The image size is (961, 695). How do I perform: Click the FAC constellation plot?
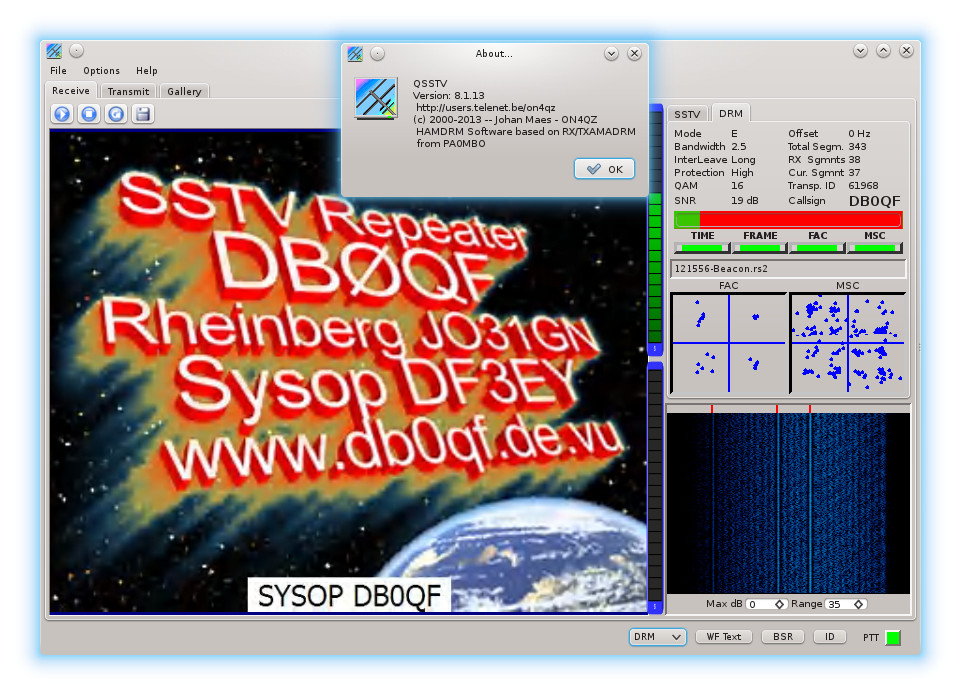(x=729, y=343)
